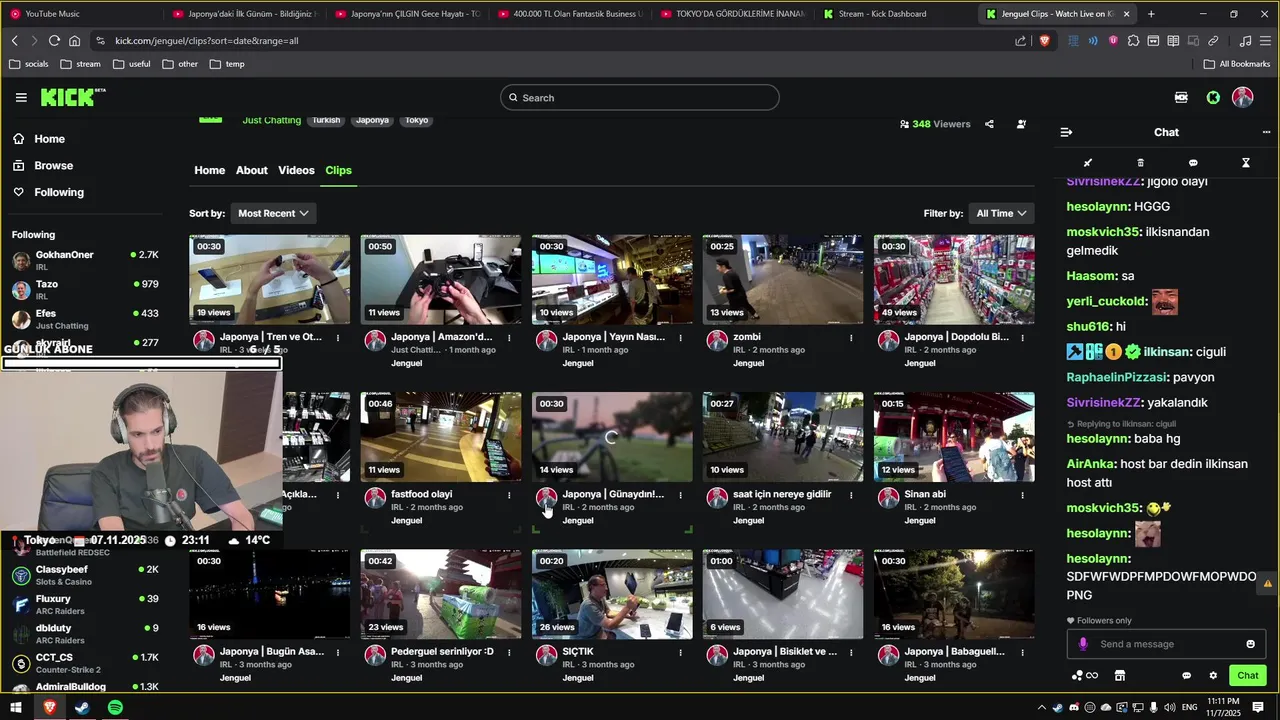Screen dimensions: 1280x720
Task: Open GokhanOner channel in Following list
Action: [85, 260]
